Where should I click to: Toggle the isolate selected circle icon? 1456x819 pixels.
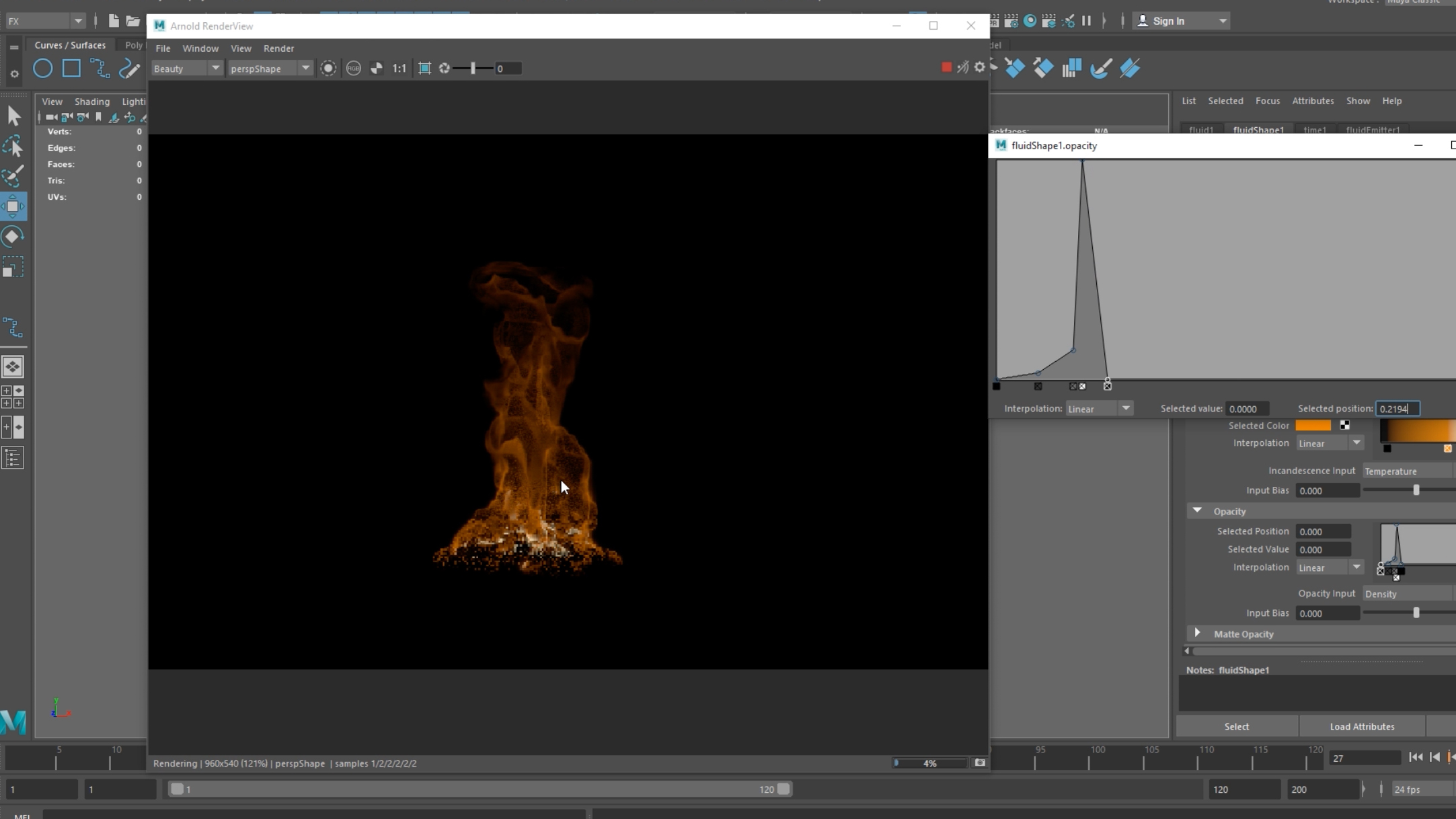click(328, 69)
